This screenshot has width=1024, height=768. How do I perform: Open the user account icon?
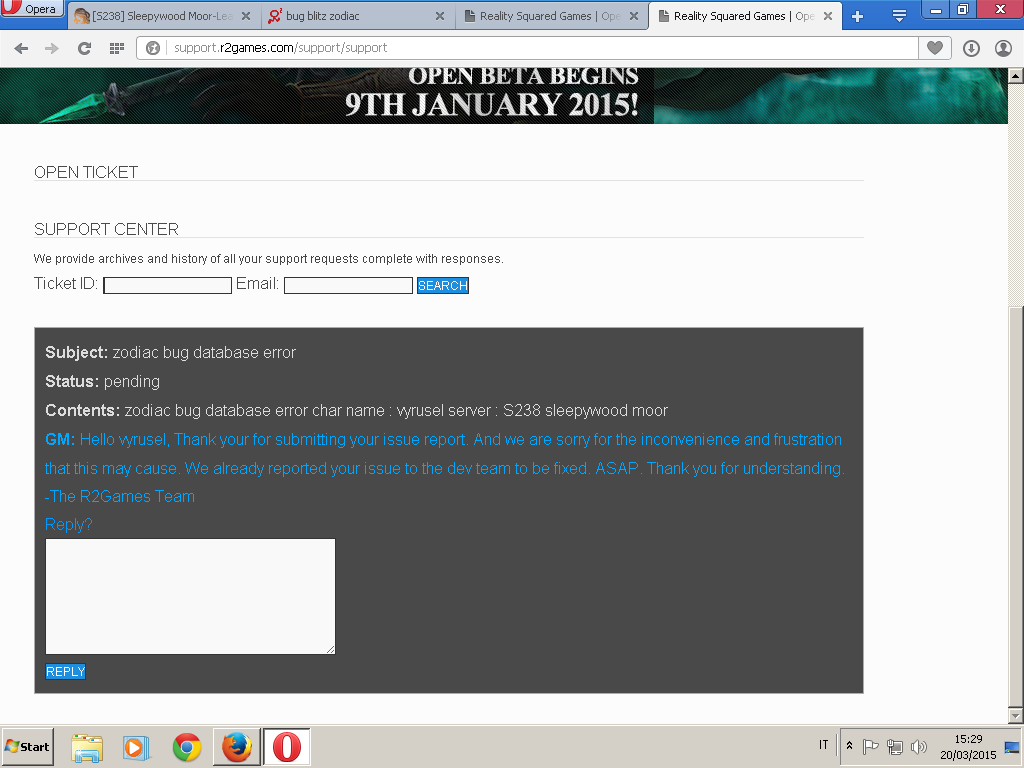(1003, 48)
